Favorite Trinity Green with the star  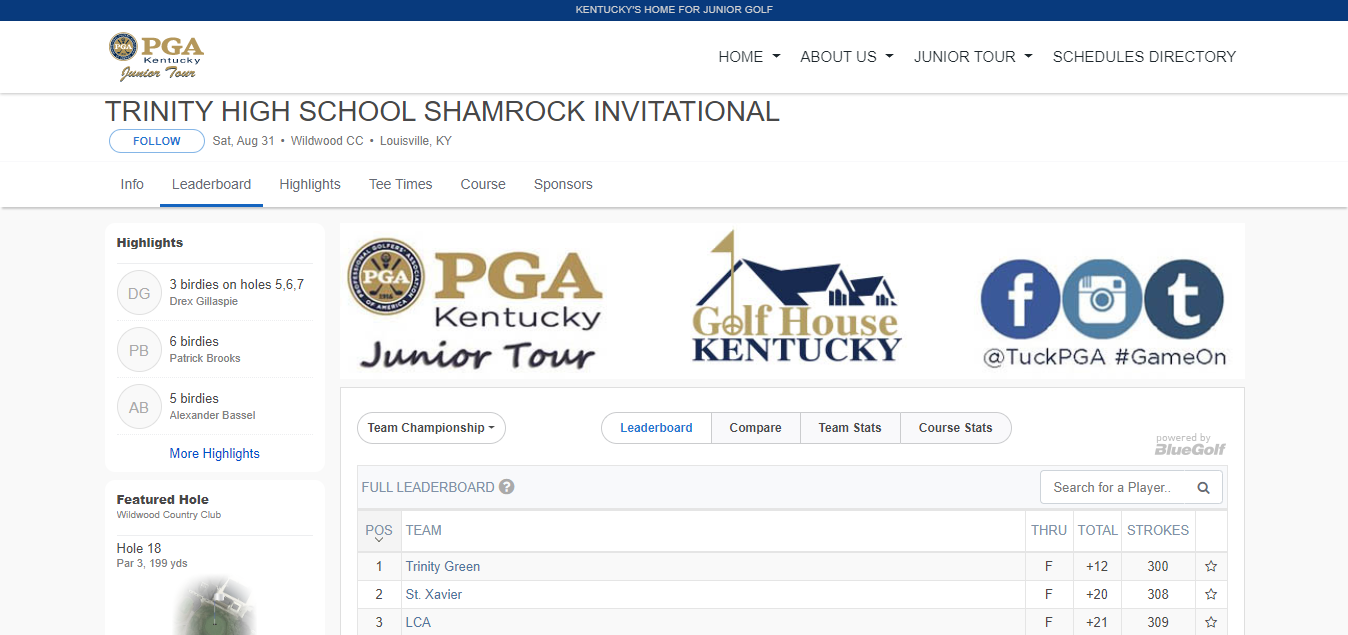(x=1211, y=566)
